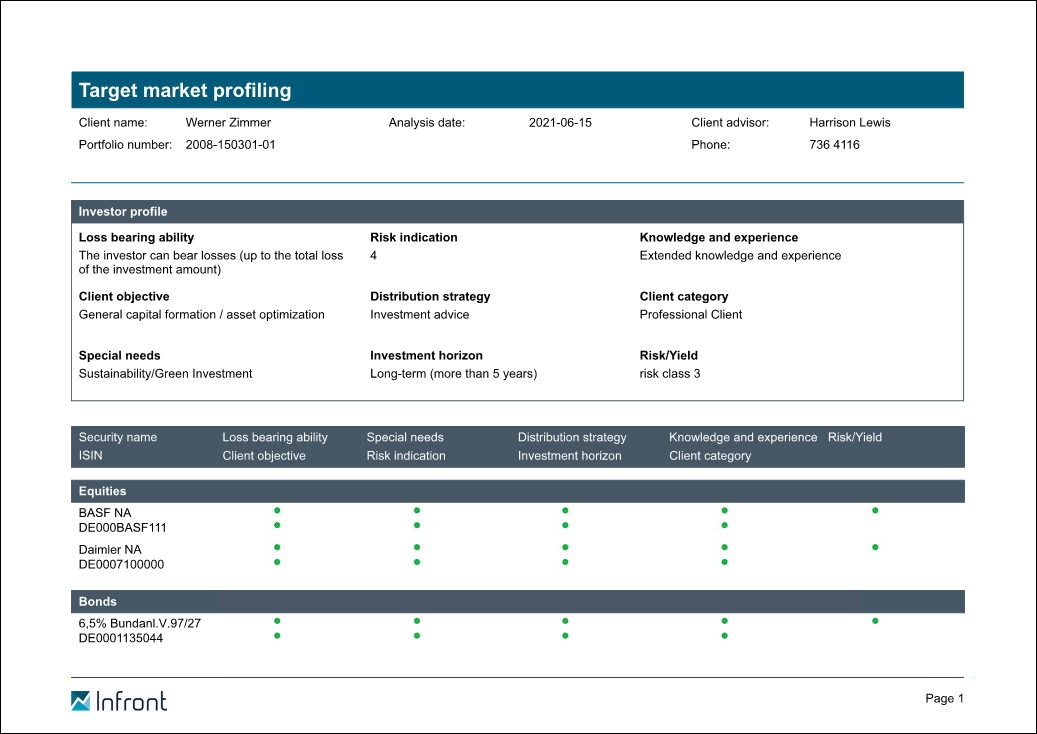Click the Bundanl.V.97/27 Risk/Yield green dot
This screenshot has width=1037, height=734.
tap(875, 621)
